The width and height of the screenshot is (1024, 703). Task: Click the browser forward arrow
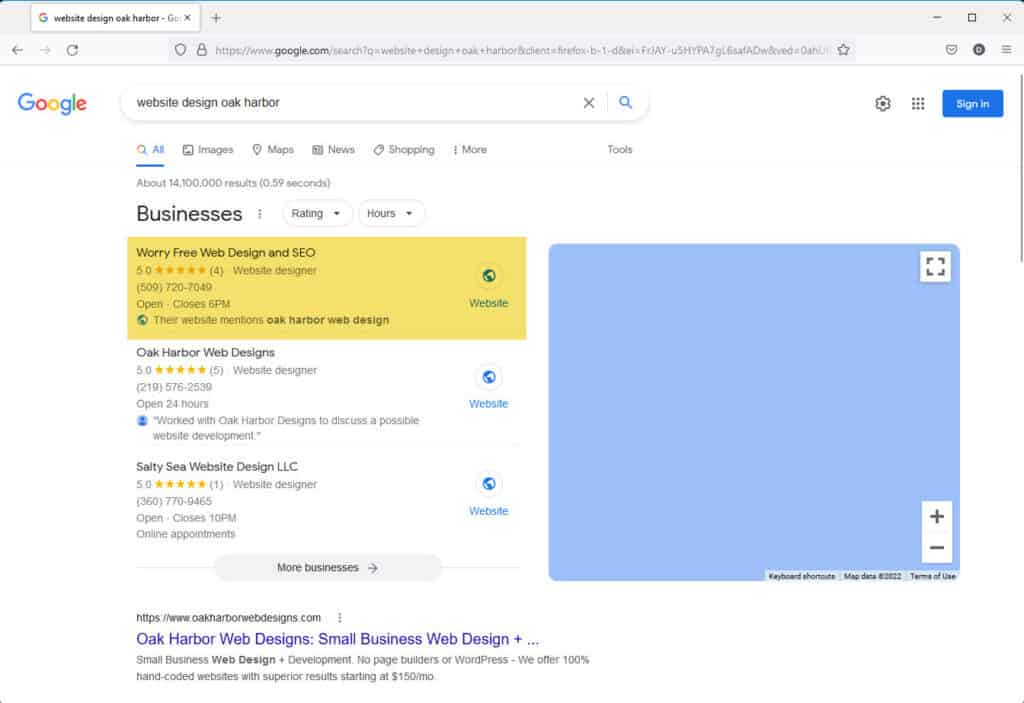pos(45,50)
